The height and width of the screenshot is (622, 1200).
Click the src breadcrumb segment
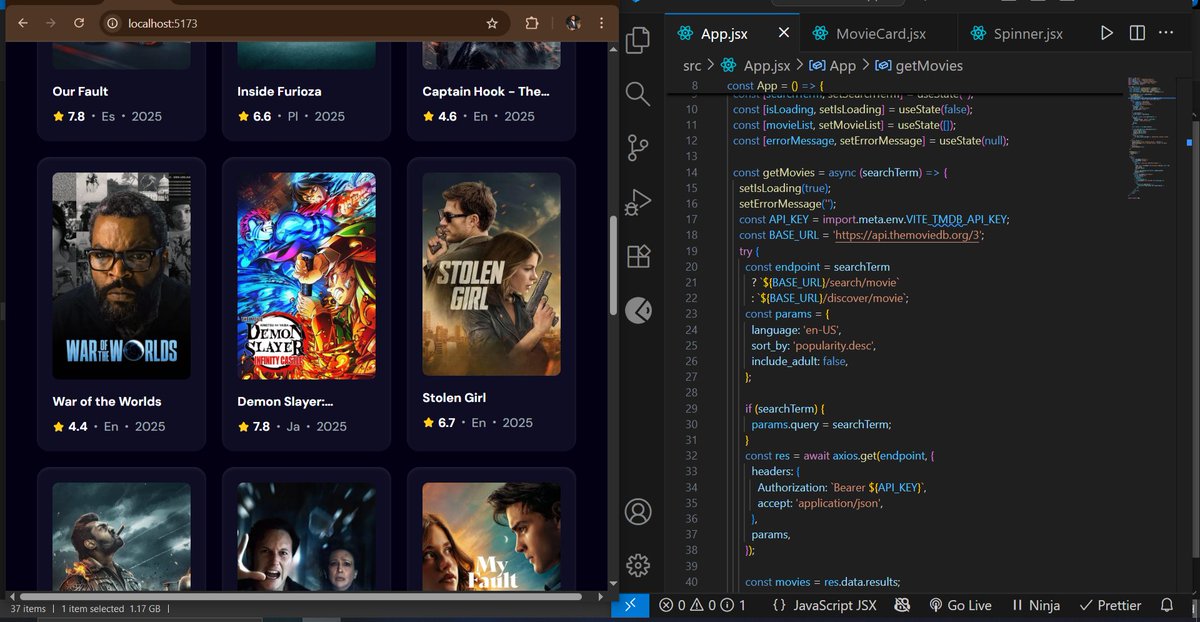pos(692,66)
